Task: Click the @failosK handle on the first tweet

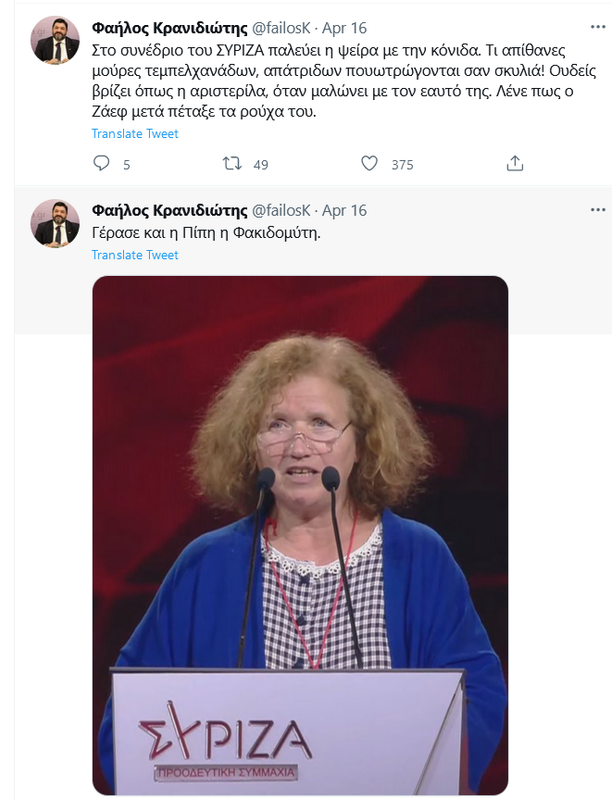Action: (x=282, y=25)
